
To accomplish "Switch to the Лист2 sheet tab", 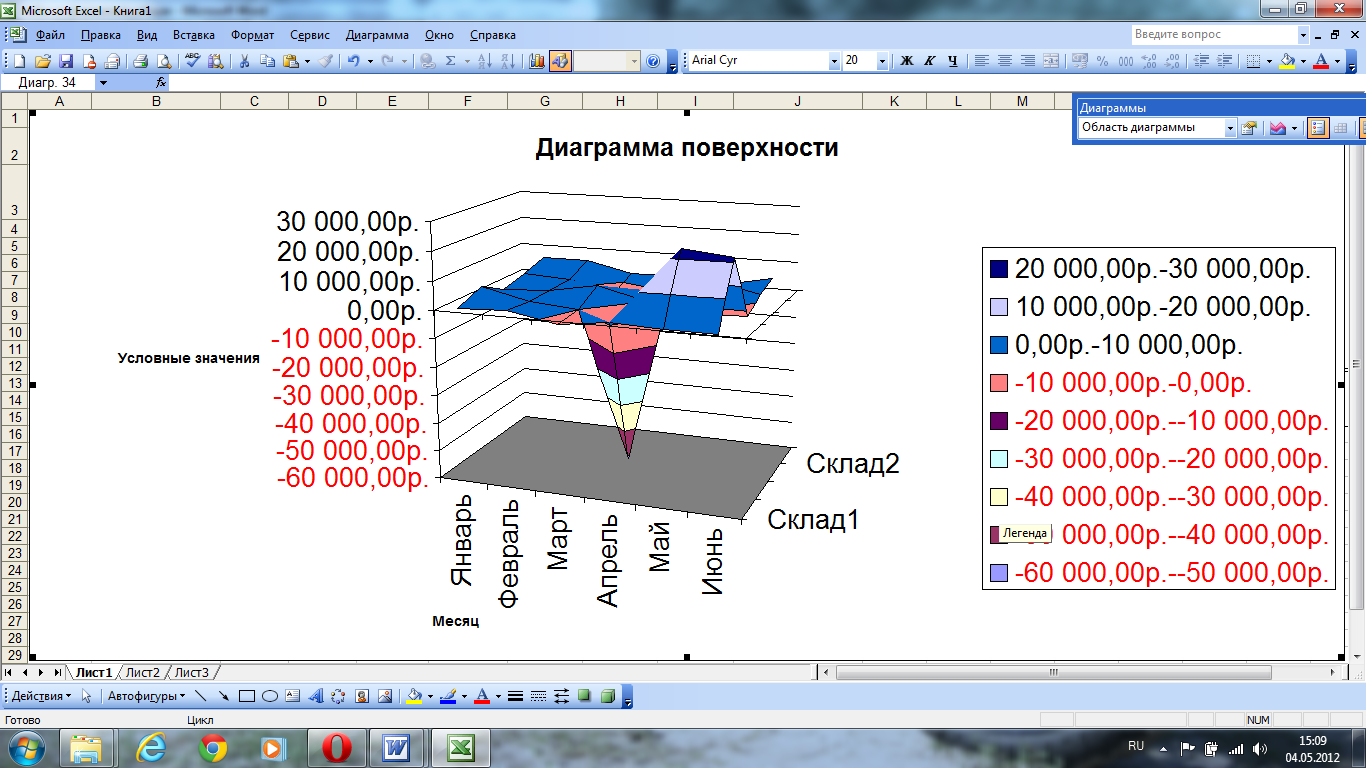I will pyautogui.click(x=142, y=672).
